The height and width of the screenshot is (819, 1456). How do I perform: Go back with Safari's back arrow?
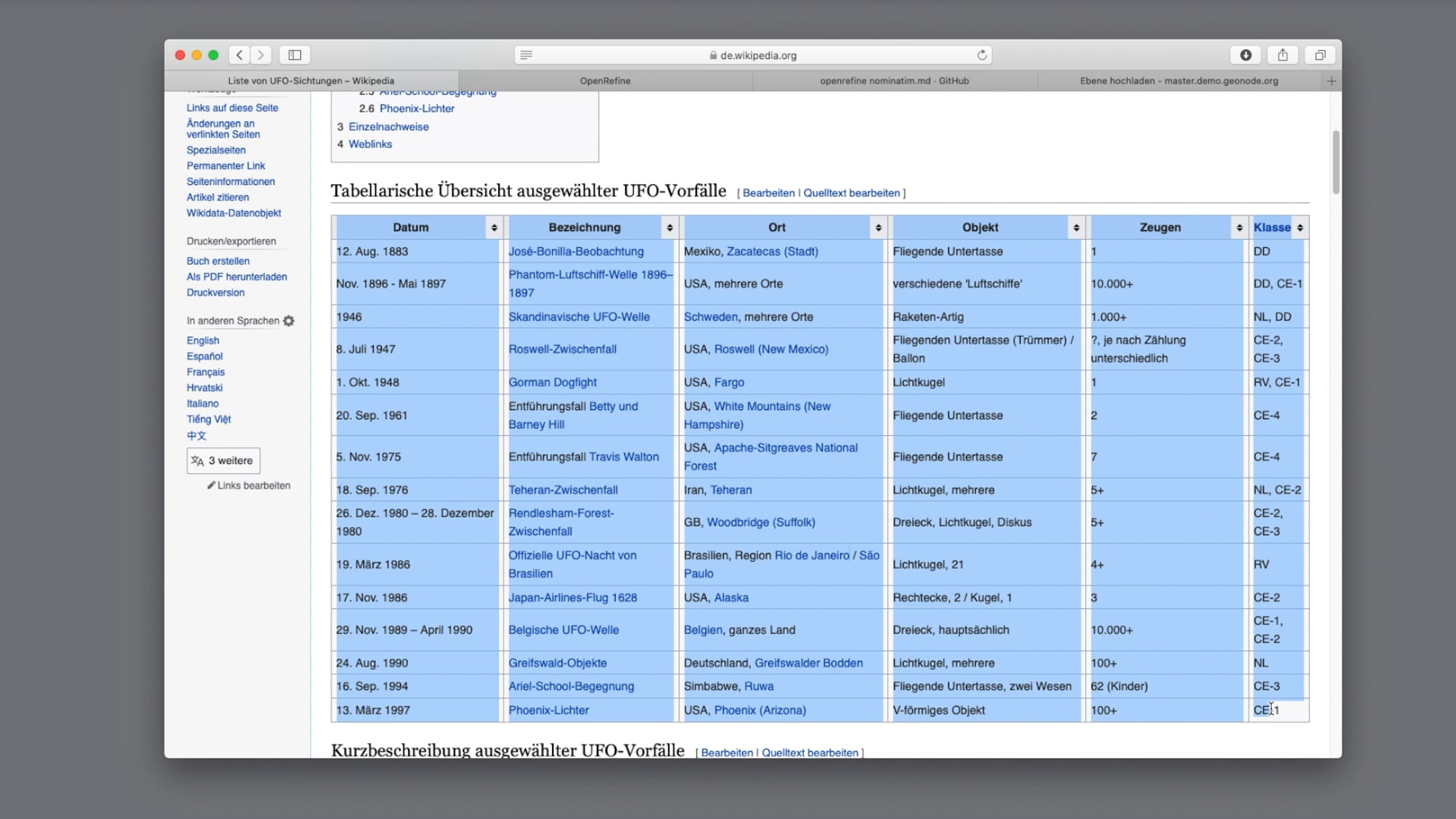pyautogui.click(x=240, y=55)
